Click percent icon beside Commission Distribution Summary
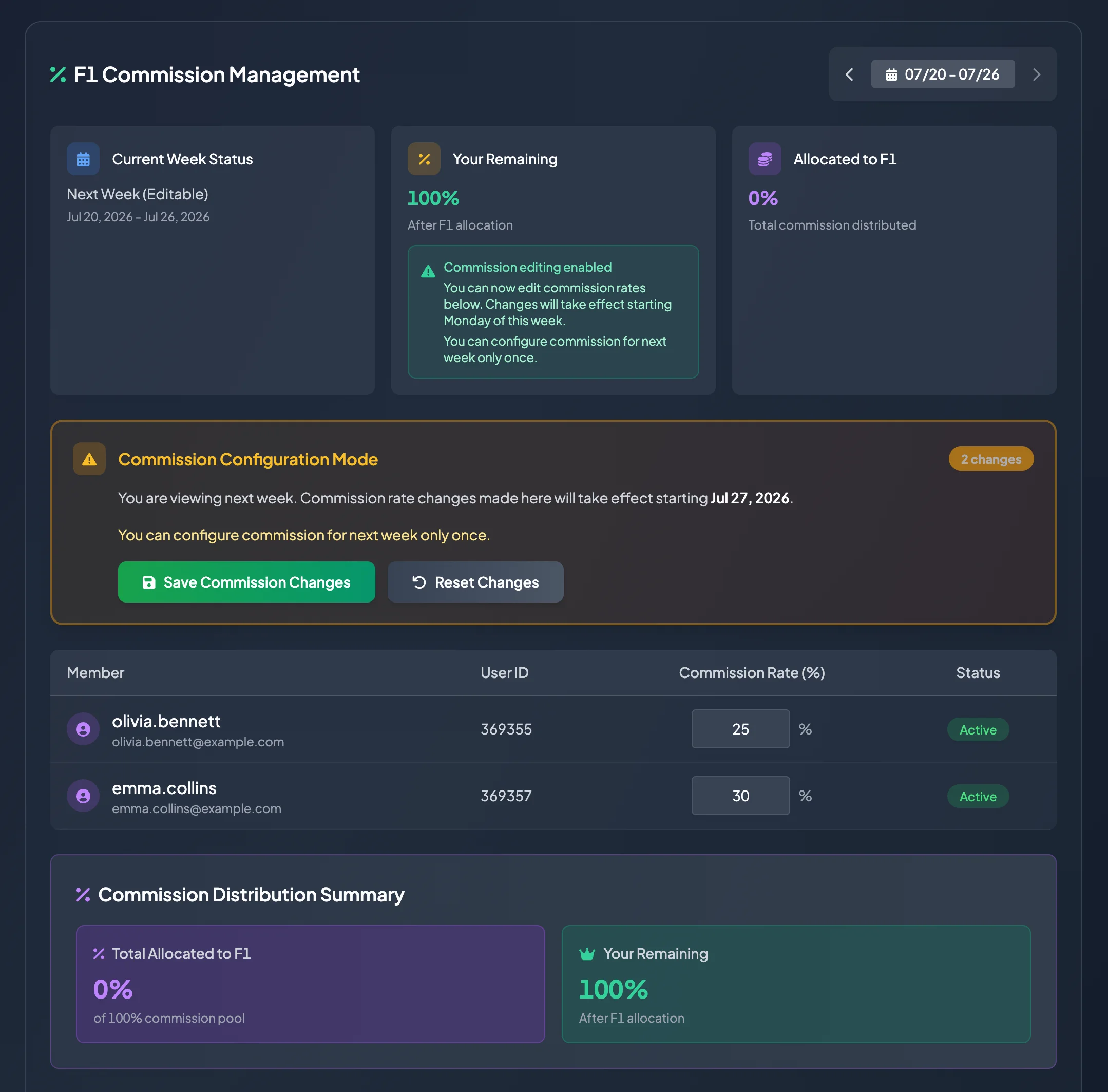Viewport: 1108px width, 1092px height. click(x=83, y=895)
